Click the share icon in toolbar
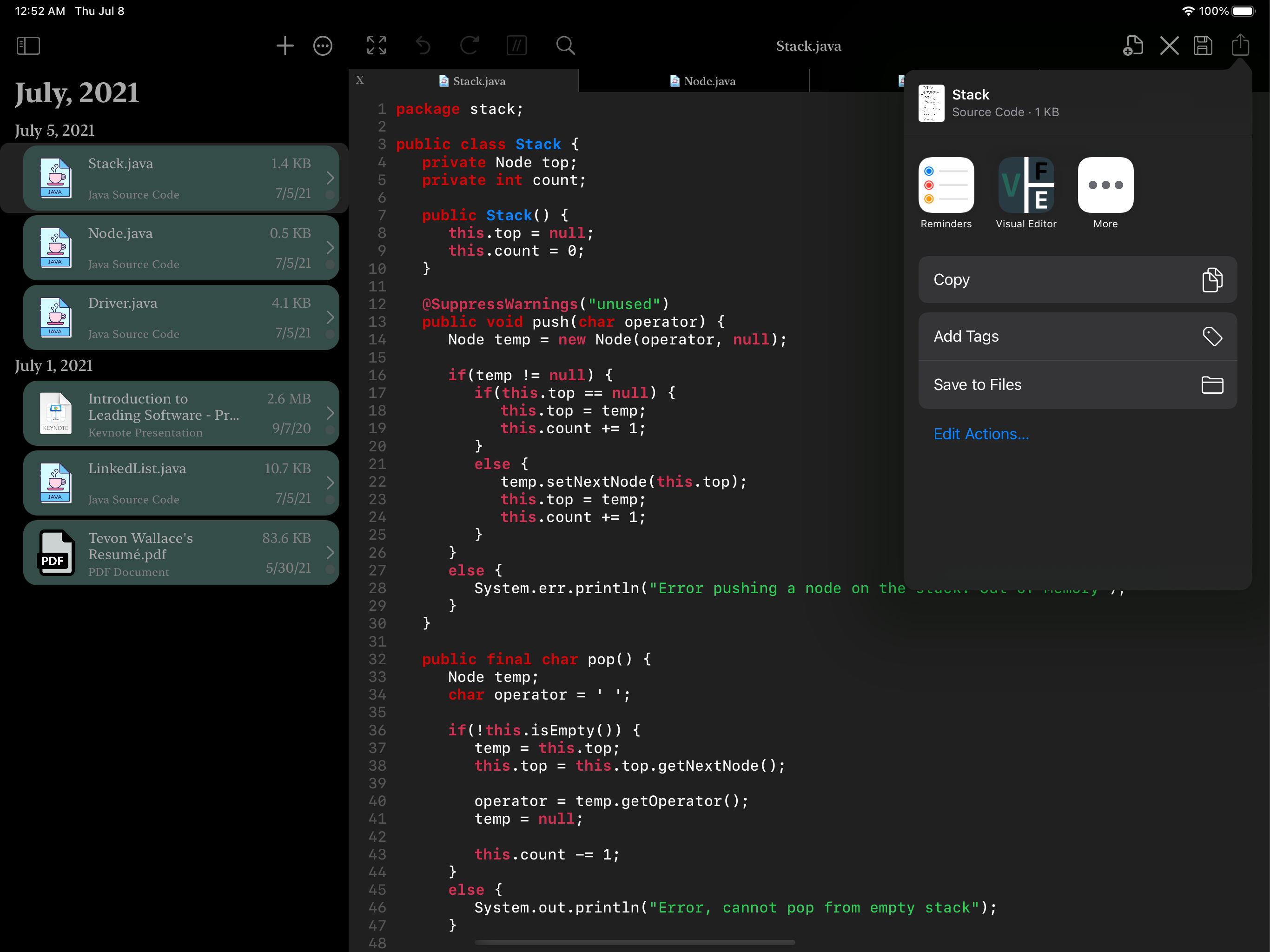 point(1240,45)
